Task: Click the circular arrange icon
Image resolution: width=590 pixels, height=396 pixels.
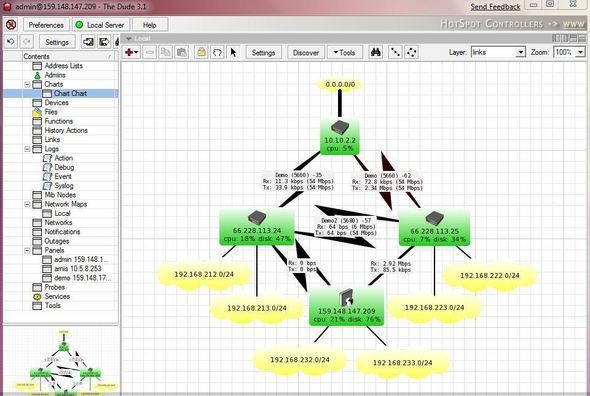Action: [412, 52]
